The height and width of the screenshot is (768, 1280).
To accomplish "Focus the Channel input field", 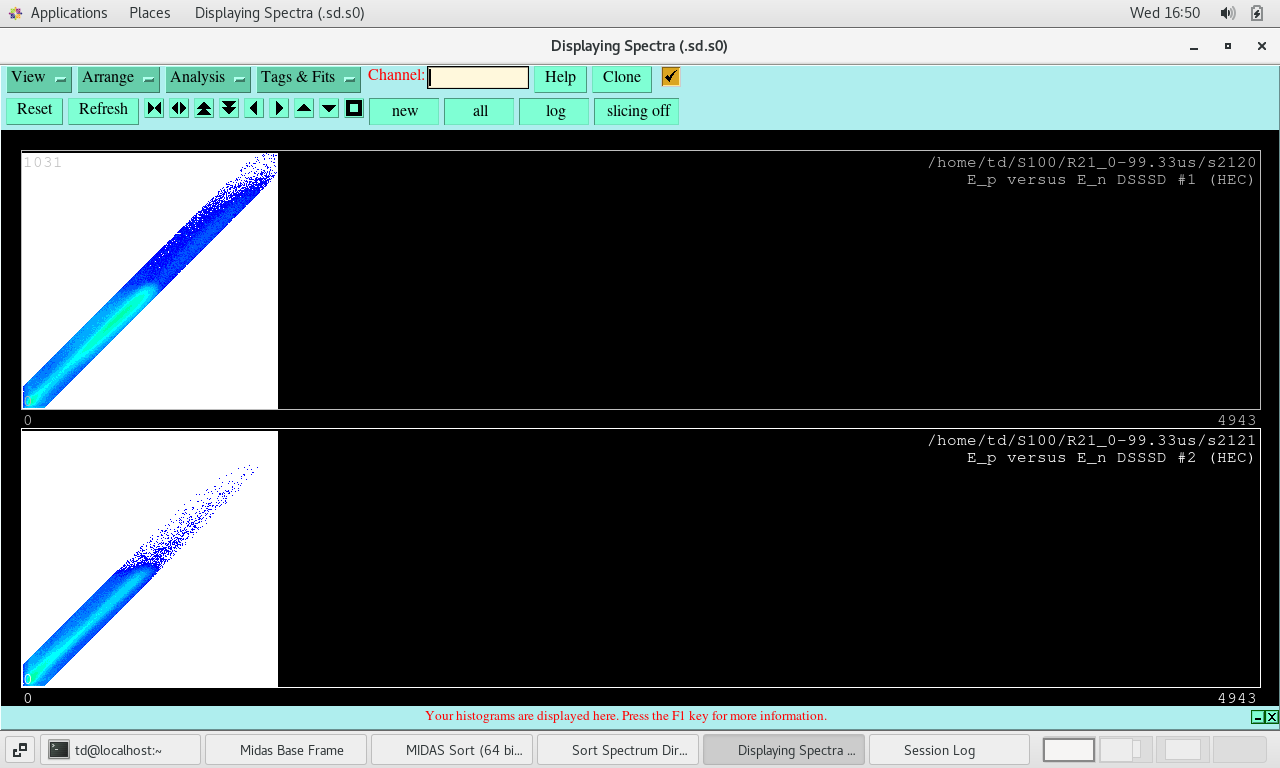I will (478, 78).
